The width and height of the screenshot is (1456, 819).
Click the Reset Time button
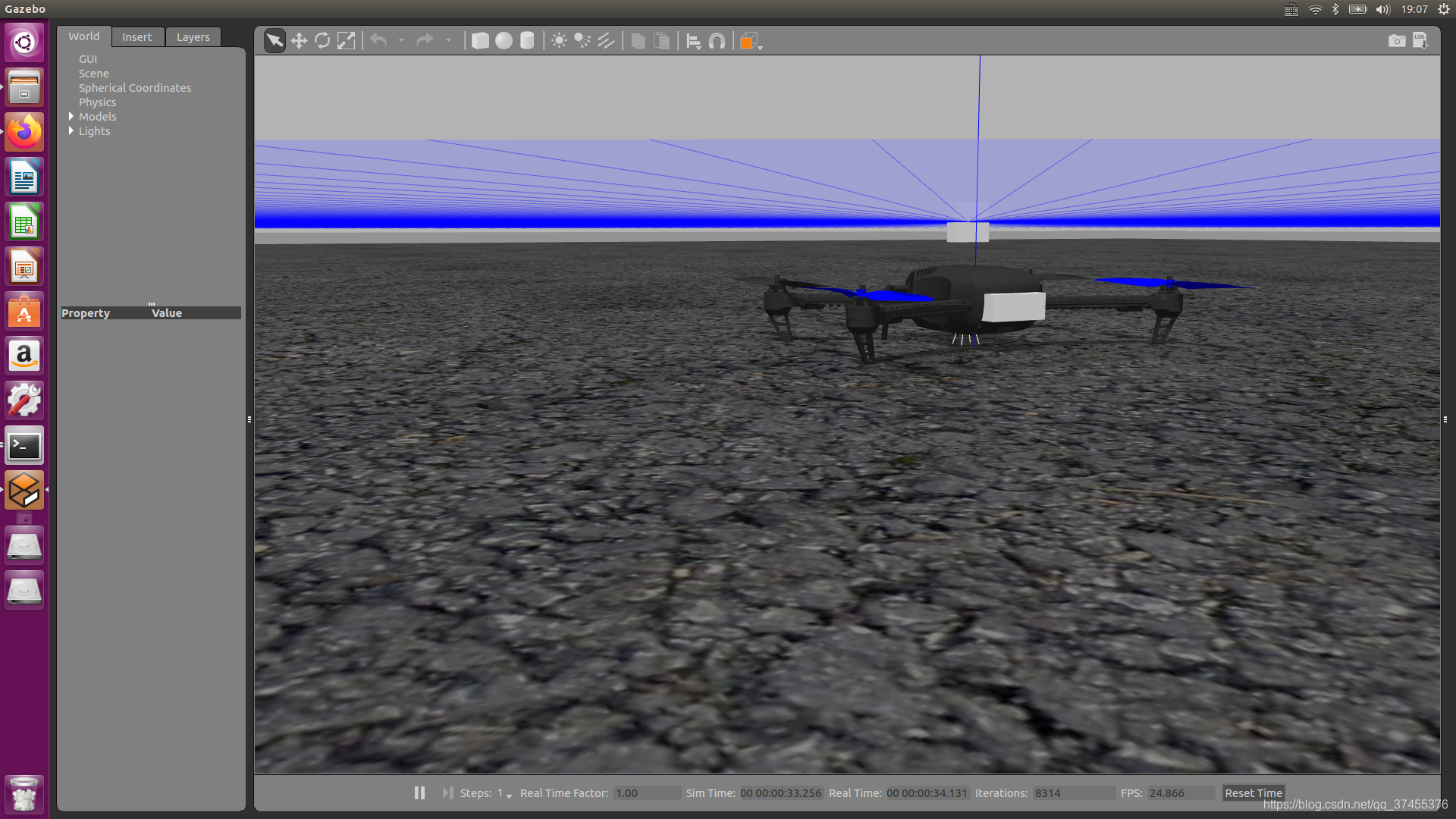[1254, 793]
